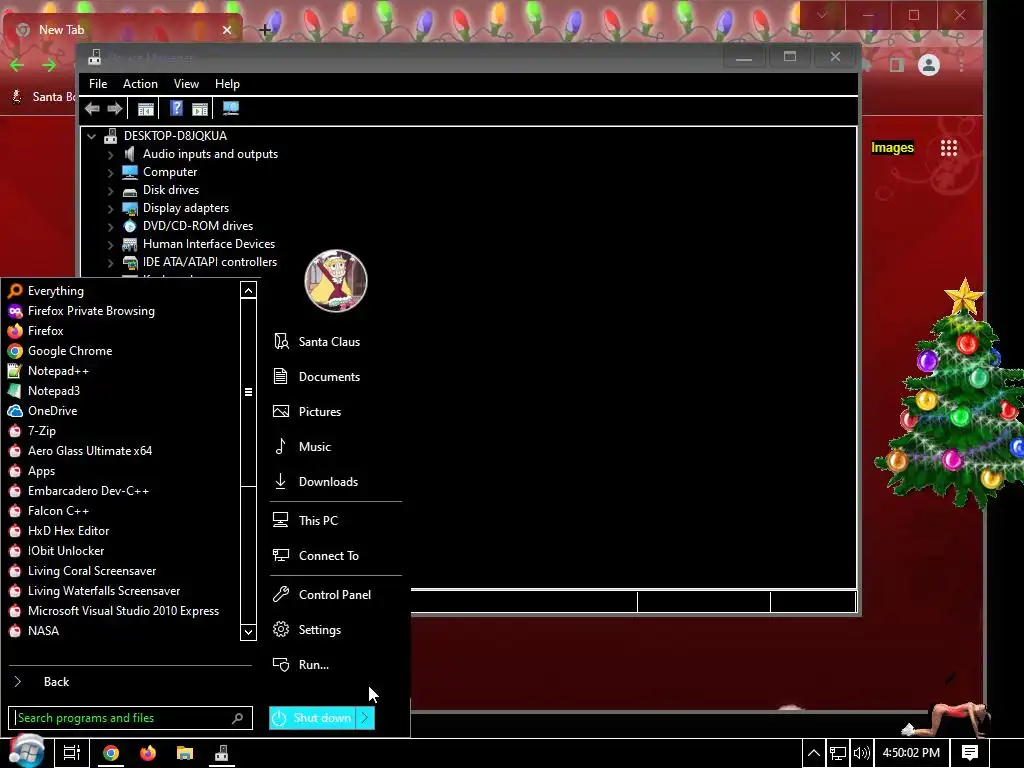Click the blue Help icon in Device Manager toolbar
Screen dimensions: 1024x768
click(176, 108)
